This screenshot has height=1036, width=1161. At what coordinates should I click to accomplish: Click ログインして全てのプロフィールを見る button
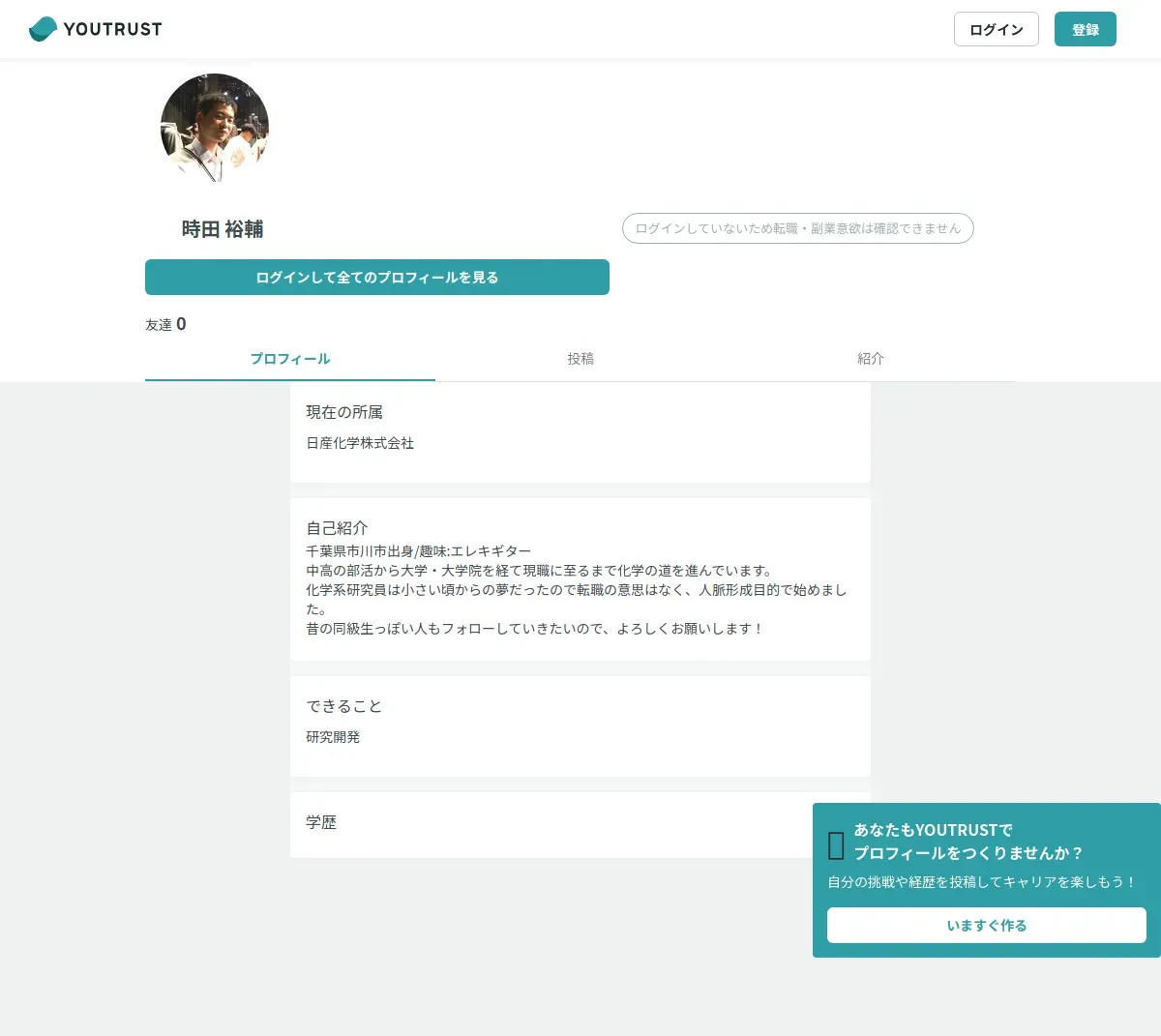click(377, 277)
